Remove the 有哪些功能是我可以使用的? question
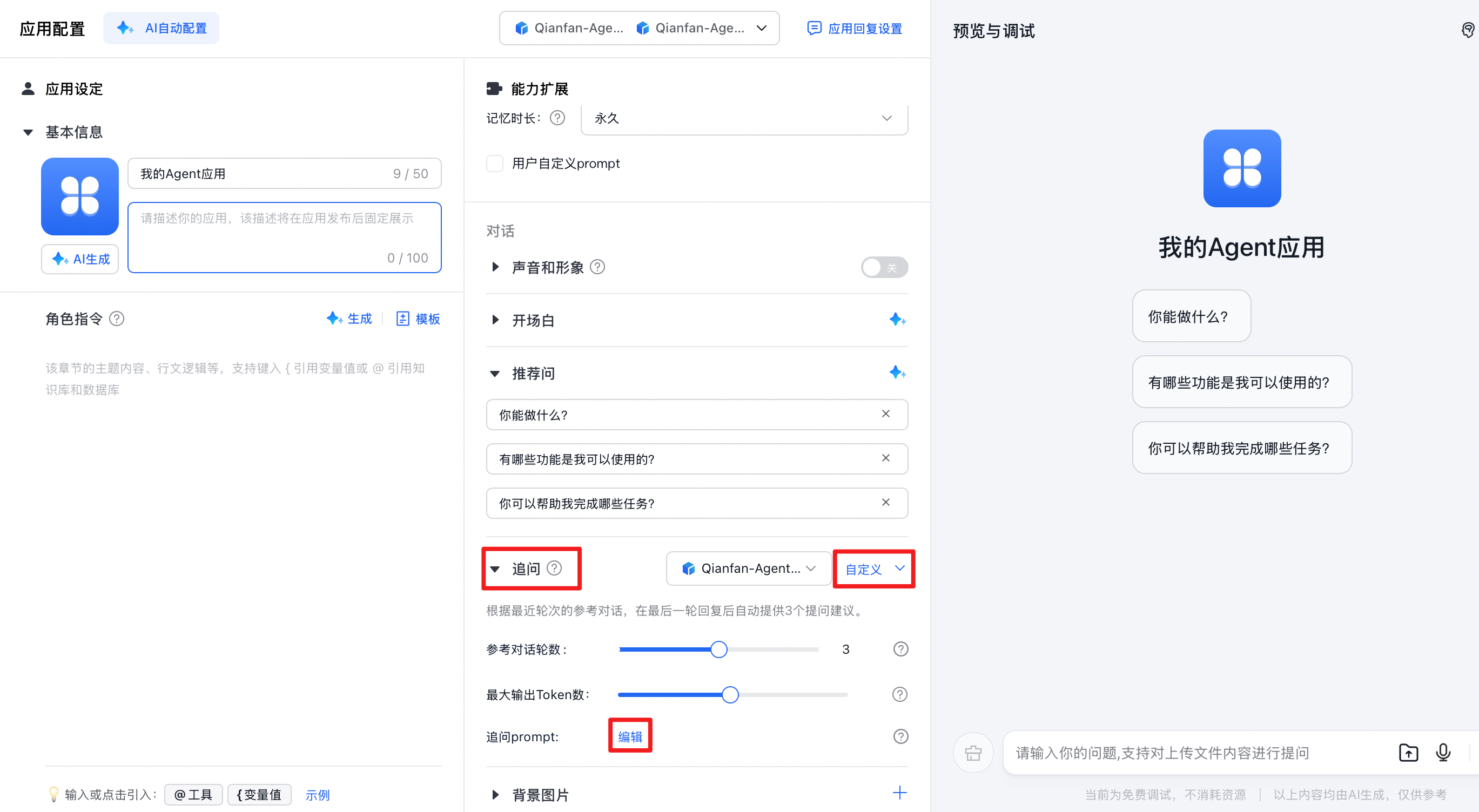The height and width of the screenshot is (812, 1479). 886,458
